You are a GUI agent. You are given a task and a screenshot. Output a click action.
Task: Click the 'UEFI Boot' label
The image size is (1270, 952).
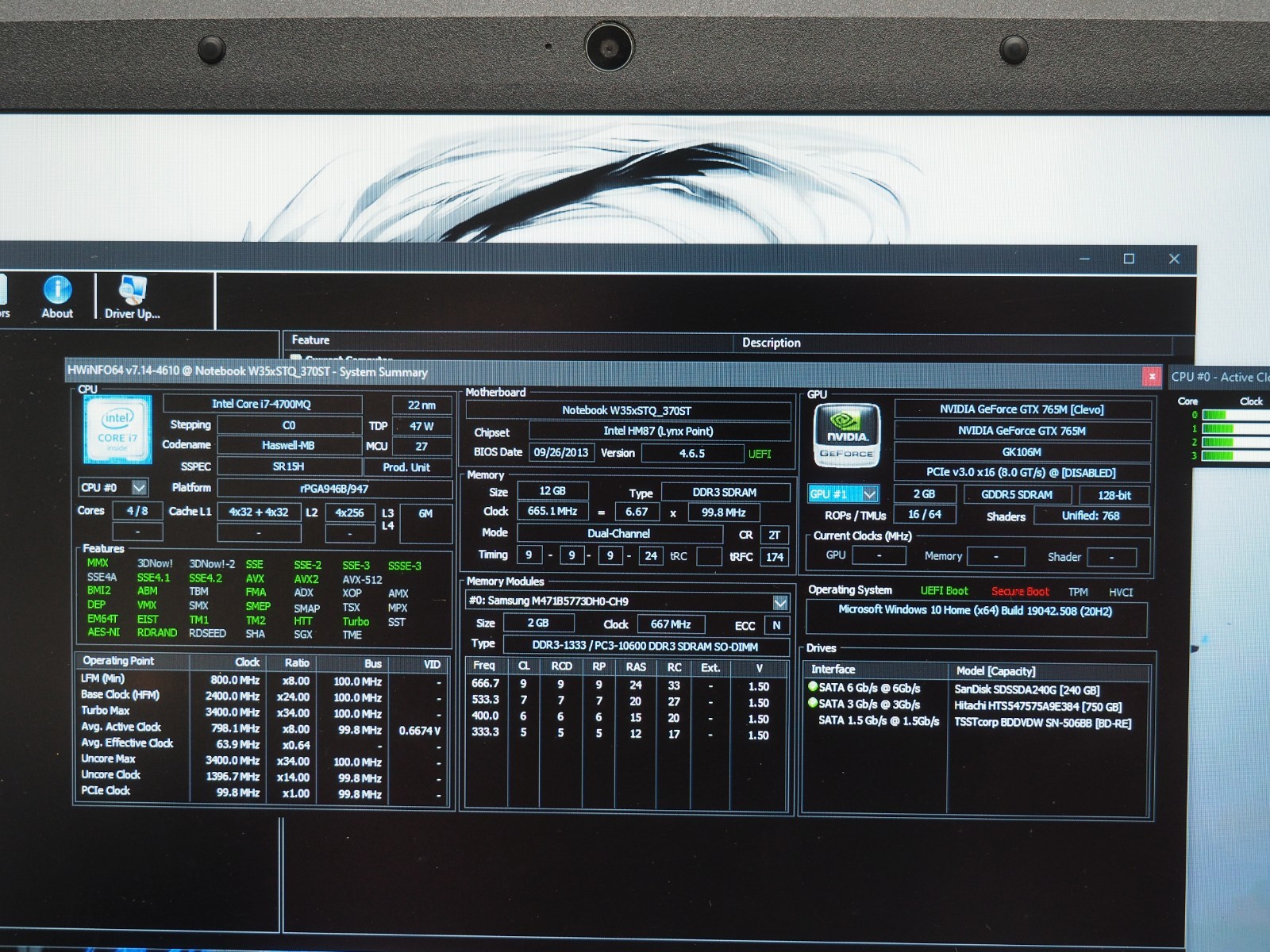tap(945, 591)
